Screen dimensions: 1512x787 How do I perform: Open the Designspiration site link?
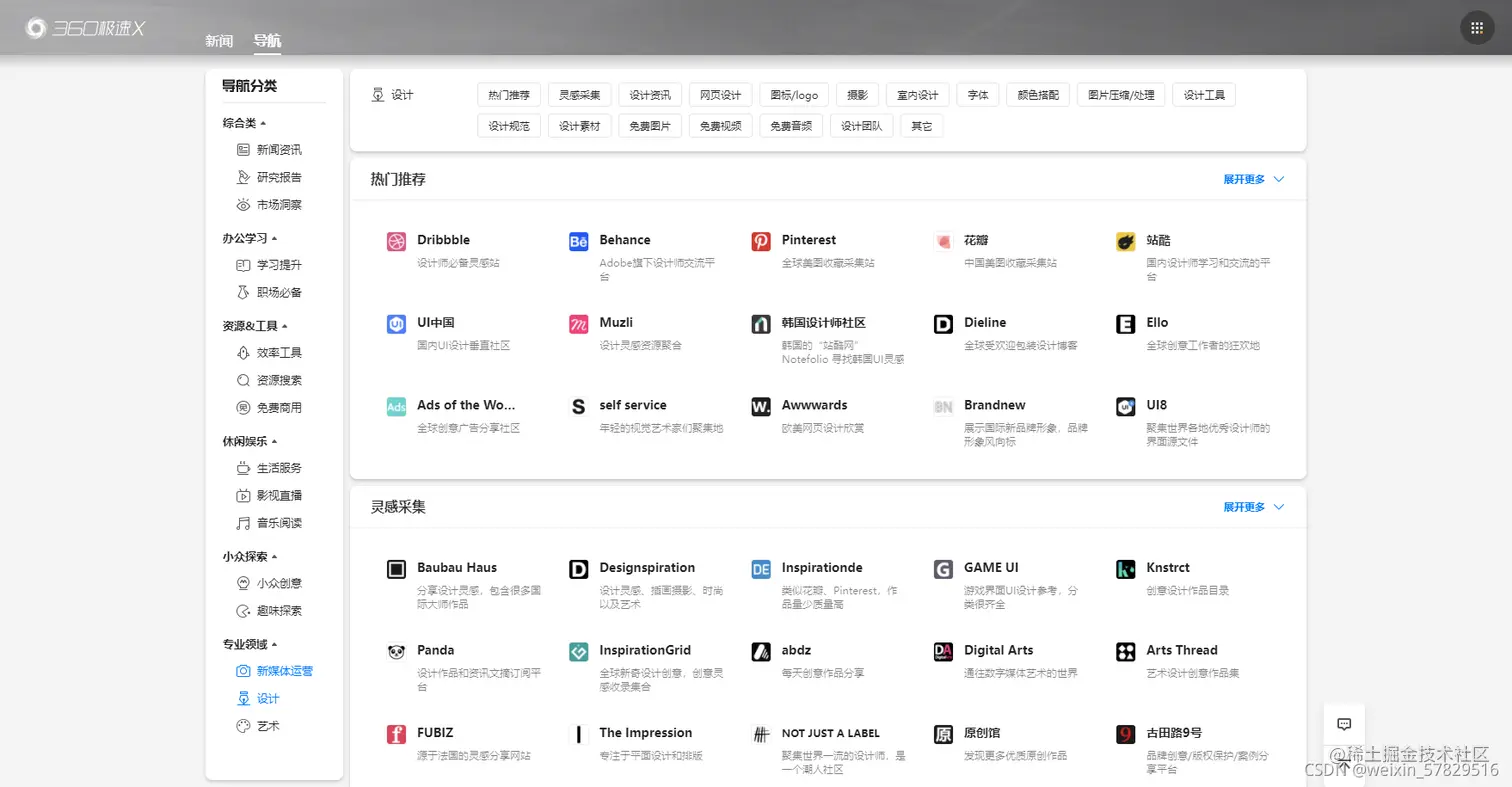pyautogui.click(x=647, y=567)
